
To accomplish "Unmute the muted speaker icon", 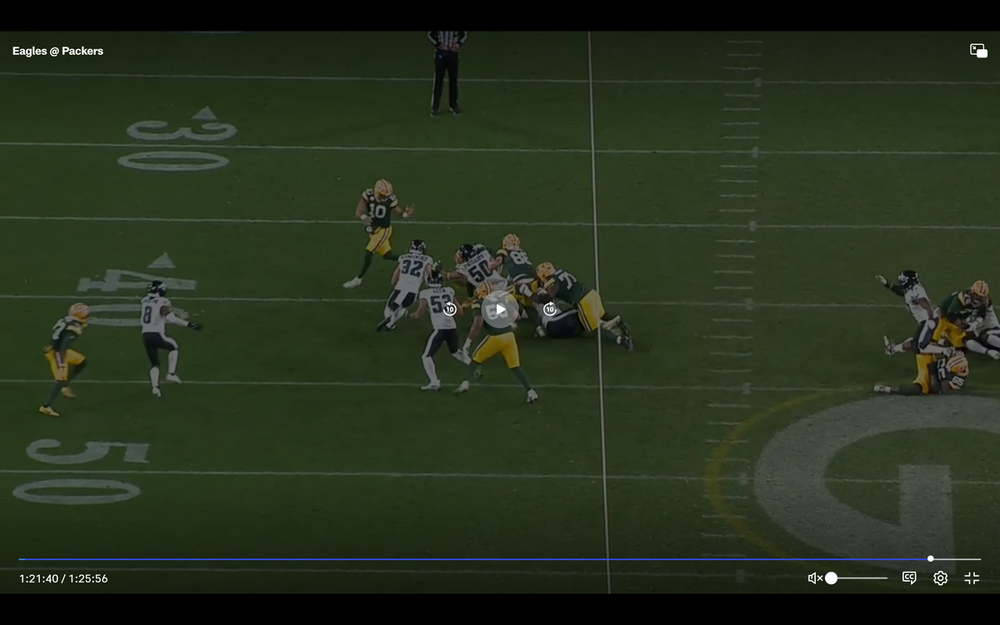I will 814,578.
